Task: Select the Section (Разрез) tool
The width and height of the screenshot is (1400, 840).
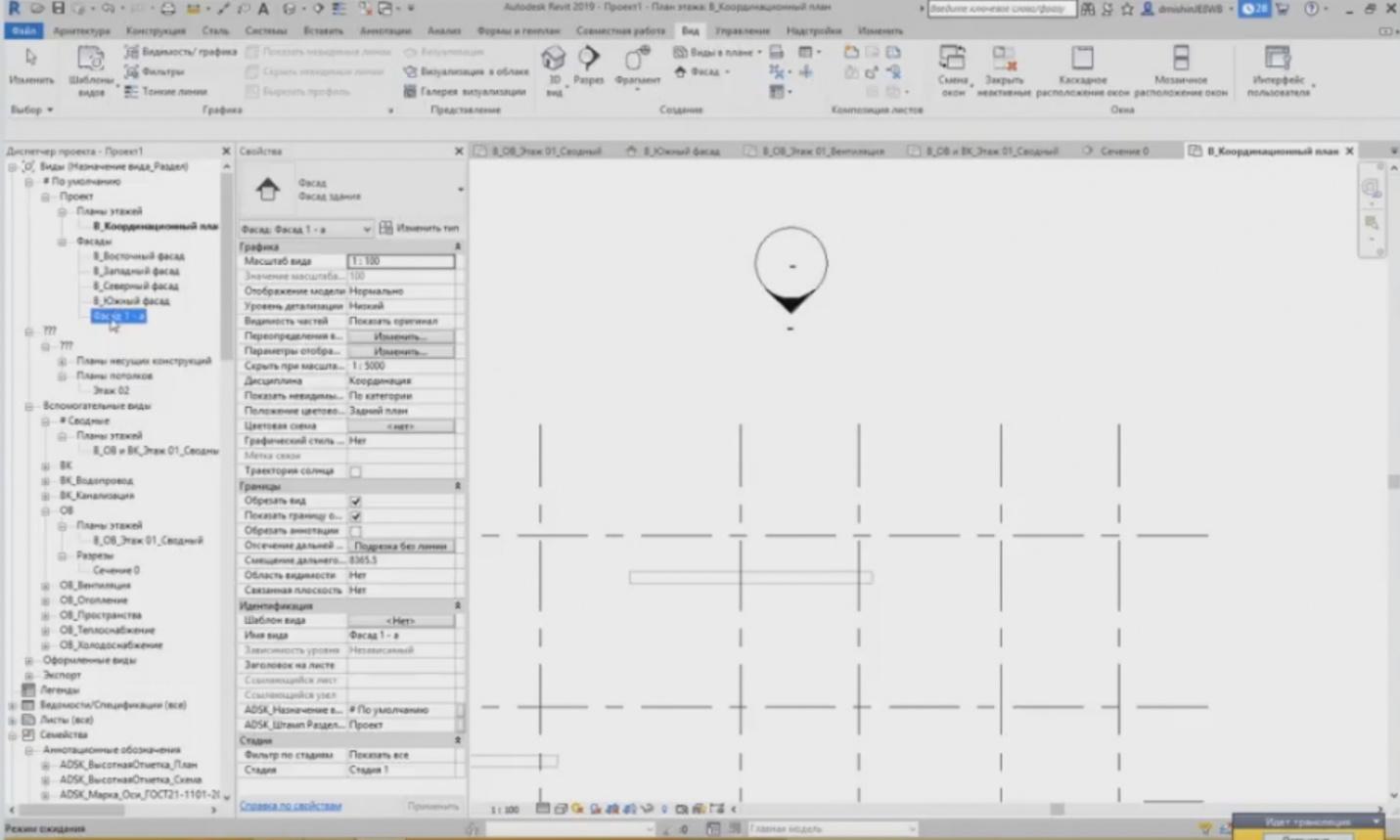Action: (588, 66)
